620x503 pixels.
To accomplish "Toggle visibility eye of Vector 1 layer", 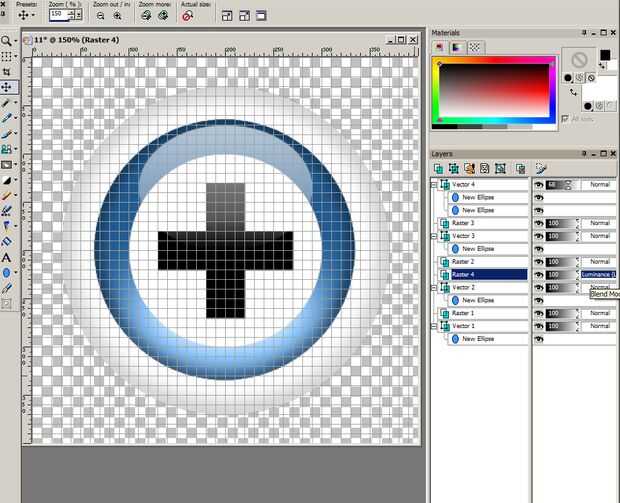I will pyautogui.click(x=539, y=326).
